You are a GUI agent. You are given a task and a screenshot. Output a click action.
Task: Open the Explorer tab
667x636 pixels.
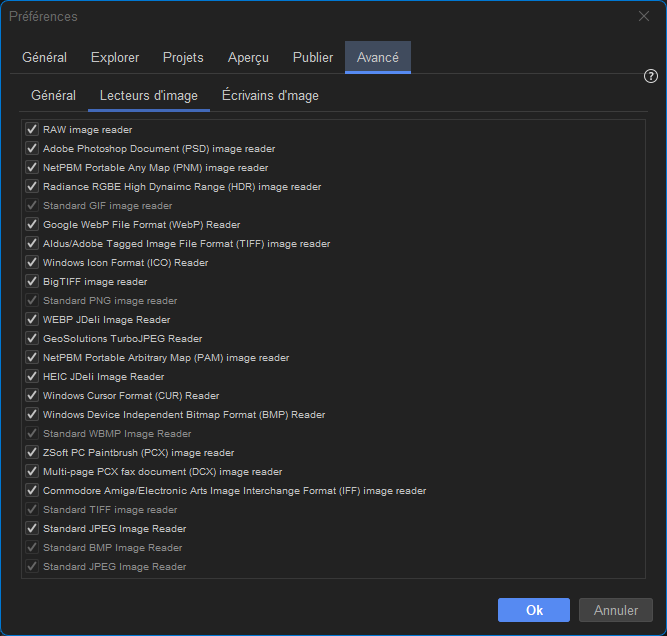tap(115, 57)
